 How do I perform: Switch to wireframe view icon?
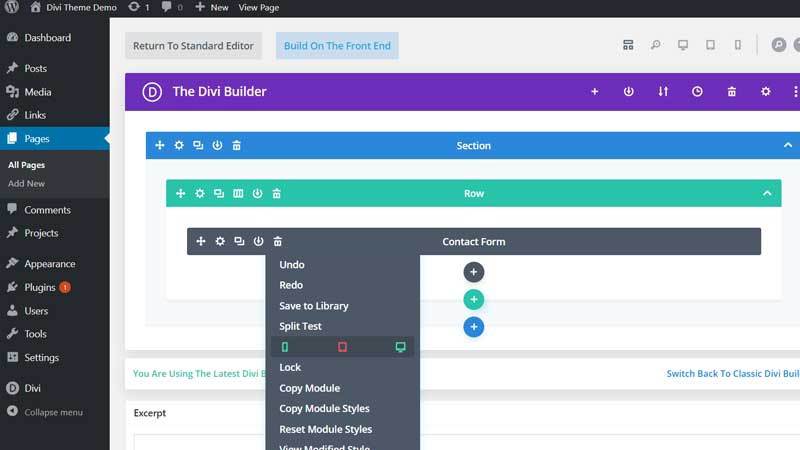click(x=628, y=45)
